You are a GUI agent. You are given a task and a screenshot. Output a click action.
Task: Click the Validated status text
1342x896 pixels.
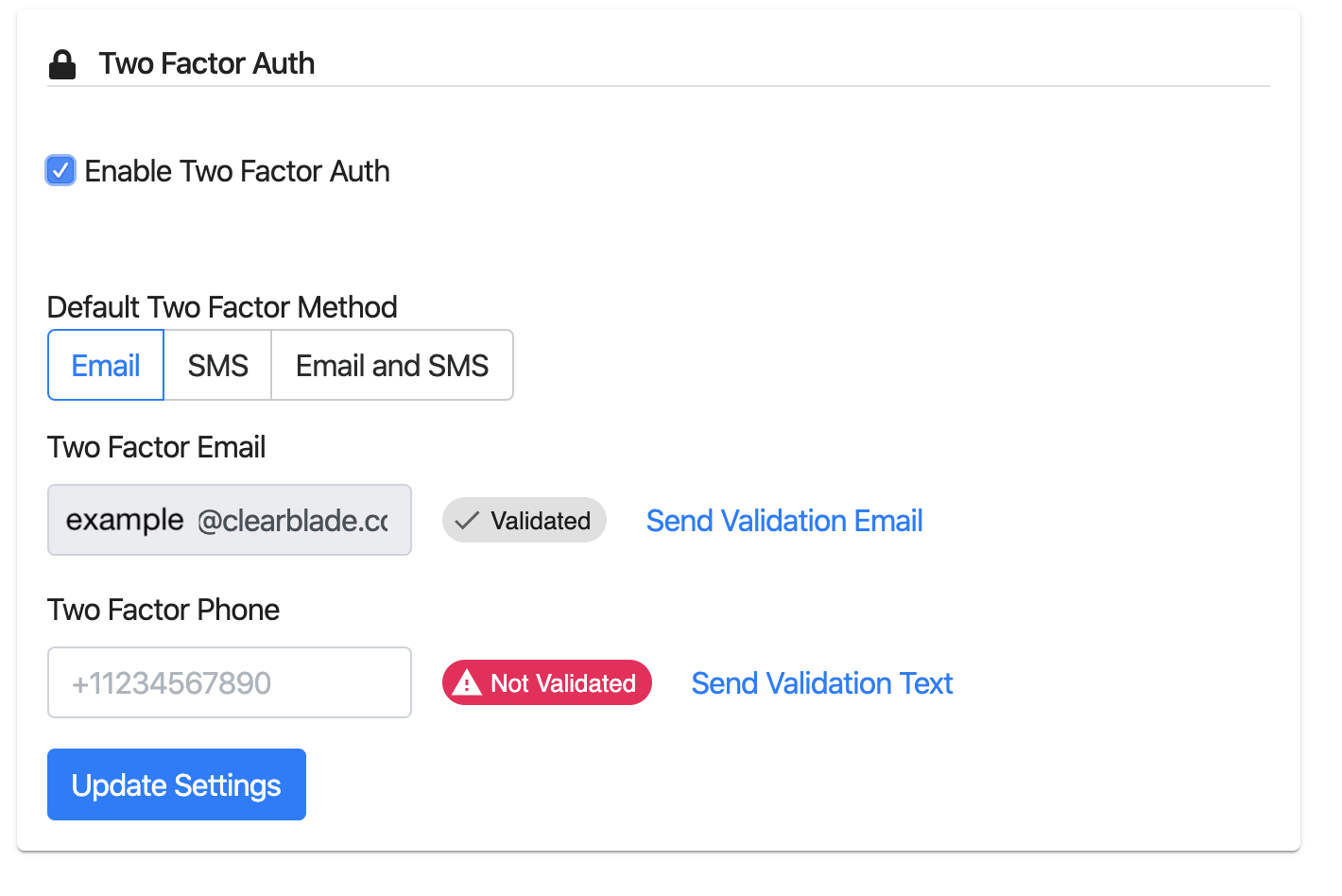click(x=541, y=521)
